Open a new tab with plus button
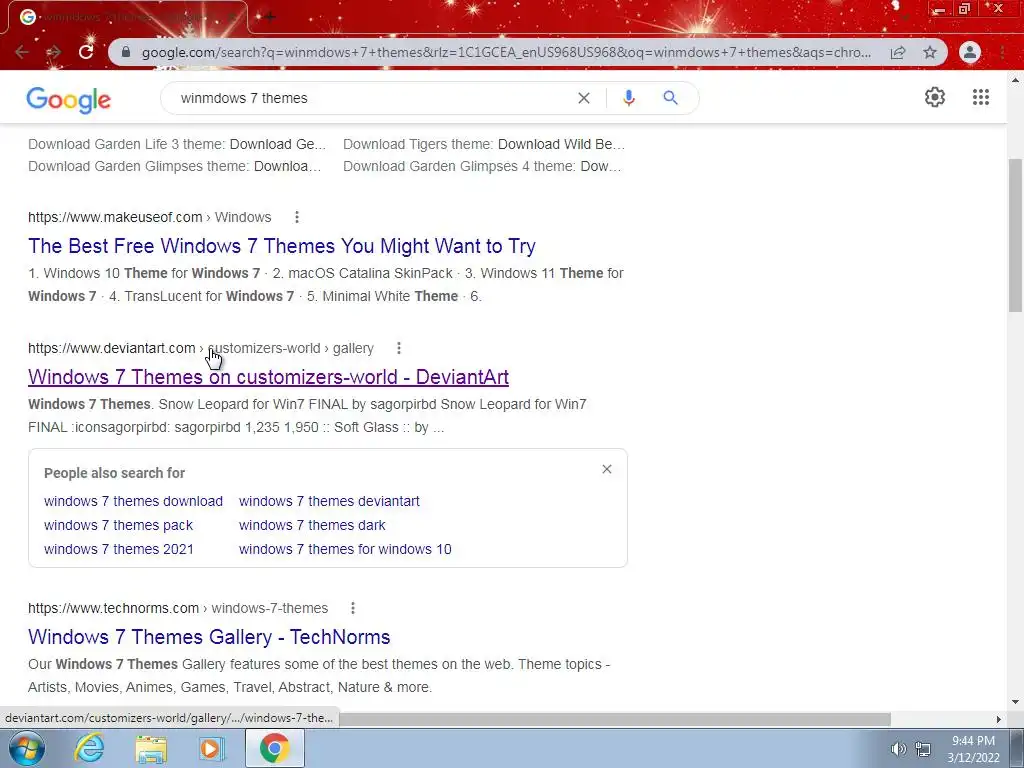Screen dimensions: 1024x768 point(270,17)
